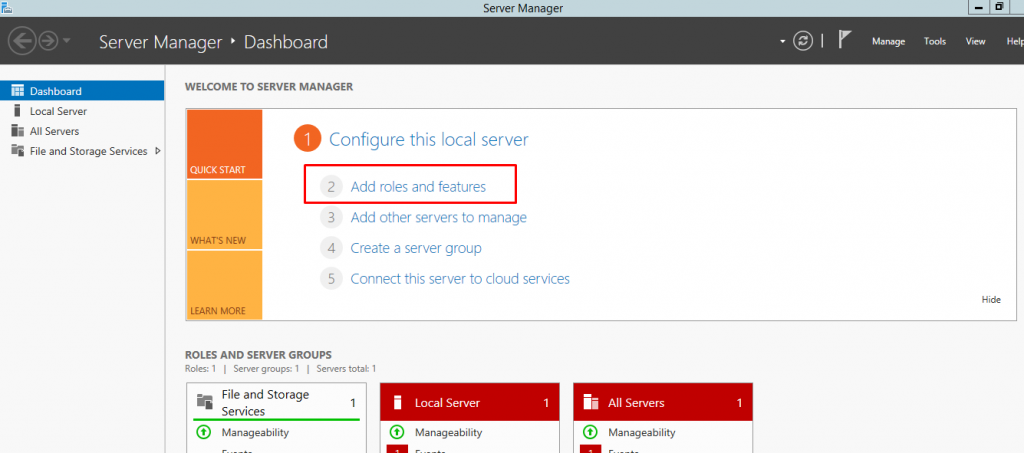The height and width of the screenshot is (453, 1024).
Task: Click the Local Server tile icon
Action: pyautogui.click(x=397, y=403)
